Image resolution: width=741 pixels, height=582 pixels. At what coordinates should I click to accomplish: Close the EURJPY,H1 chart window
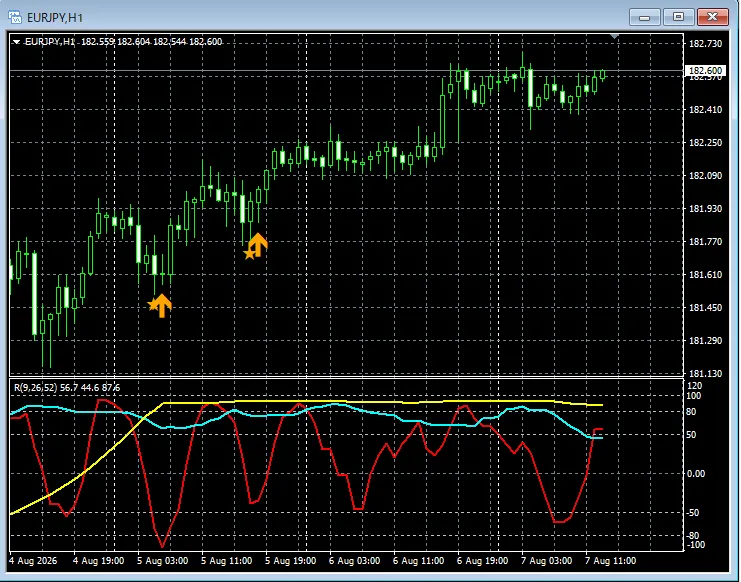tap(713, 17)
